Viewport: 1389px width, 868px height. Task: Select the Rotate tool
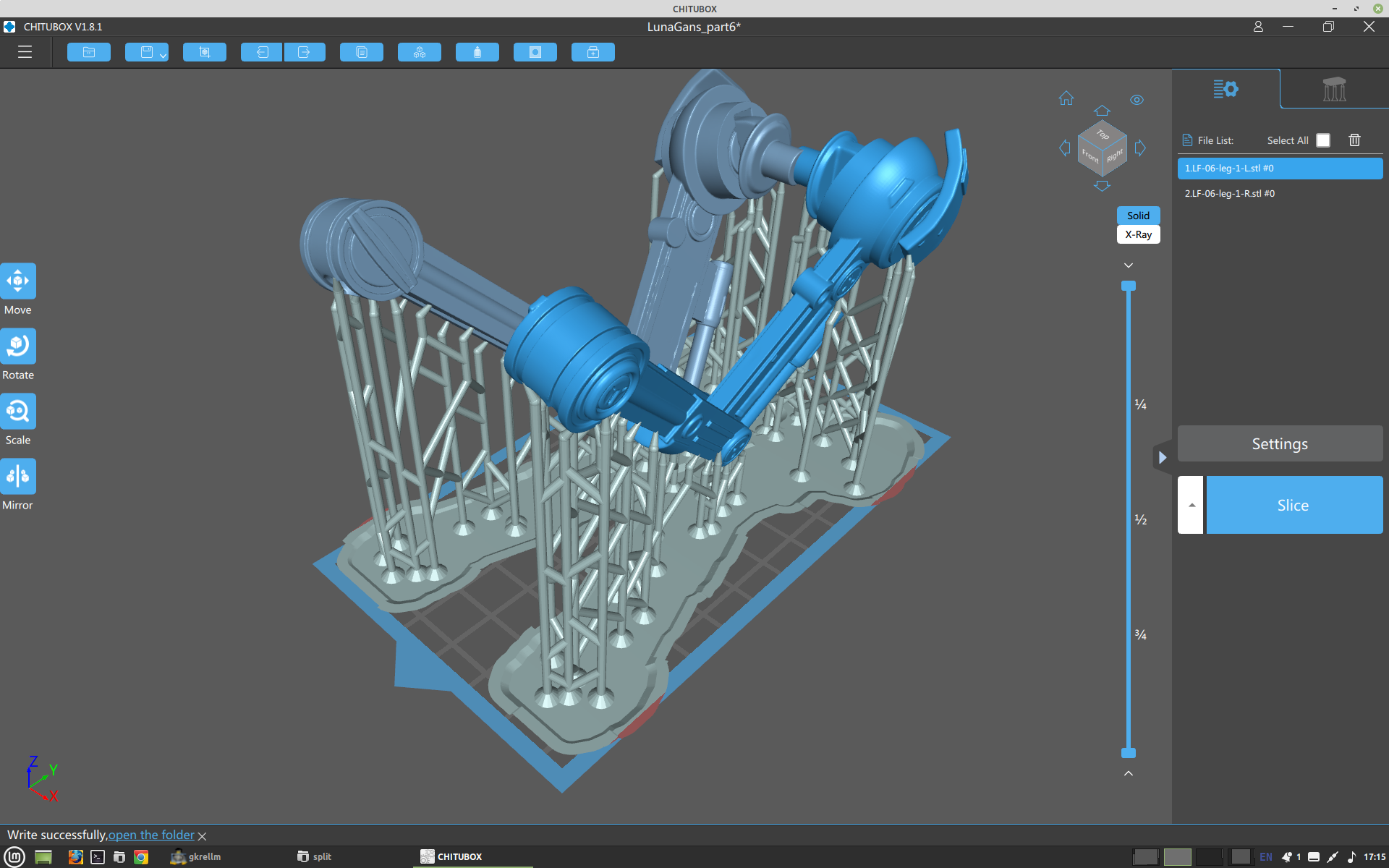[18, 346]
